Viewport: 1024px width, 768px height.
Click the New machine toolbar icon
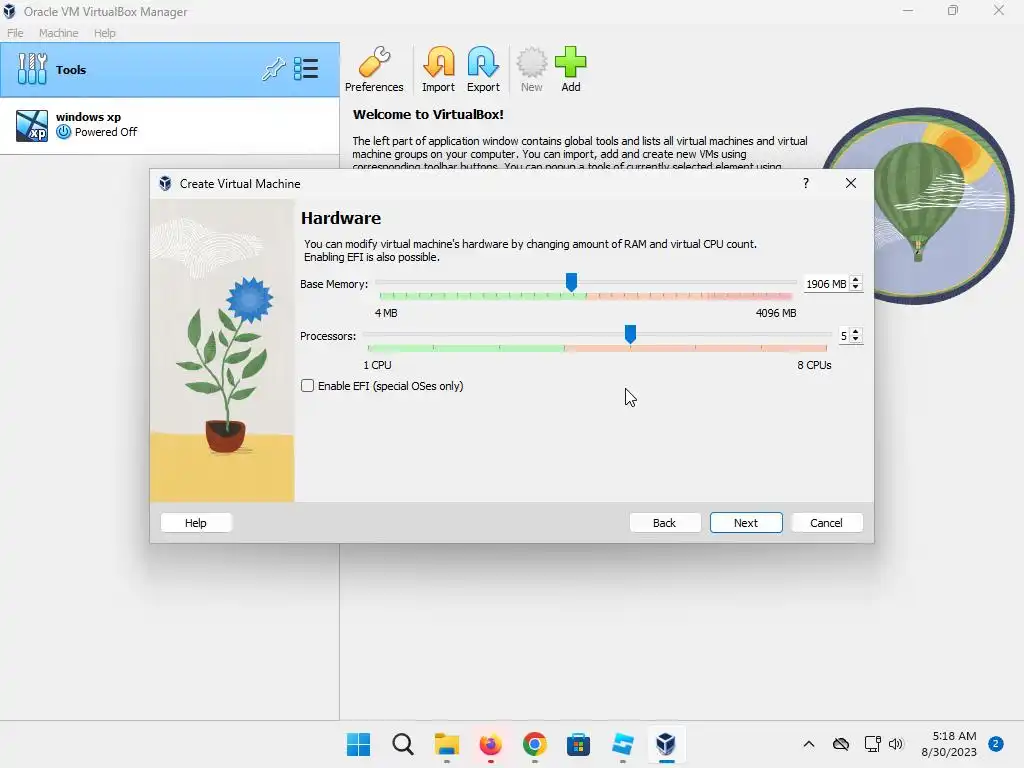click(532, 69)
